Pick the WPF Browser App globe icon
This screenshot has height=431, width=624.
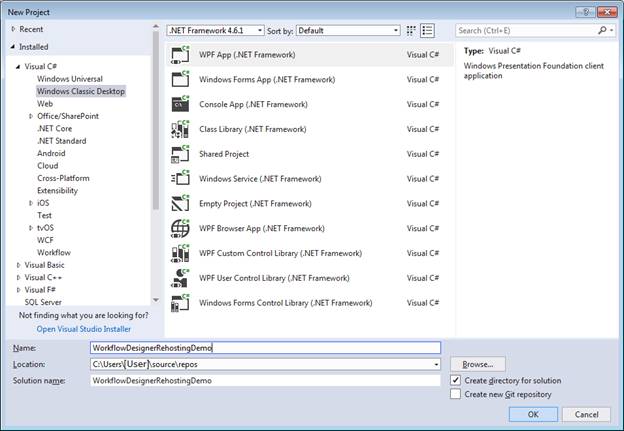coord(180,228)
